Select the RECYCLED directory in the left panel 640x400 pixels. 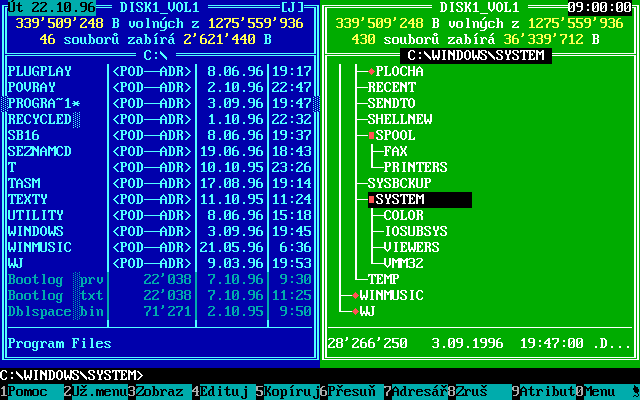point(40,119)
